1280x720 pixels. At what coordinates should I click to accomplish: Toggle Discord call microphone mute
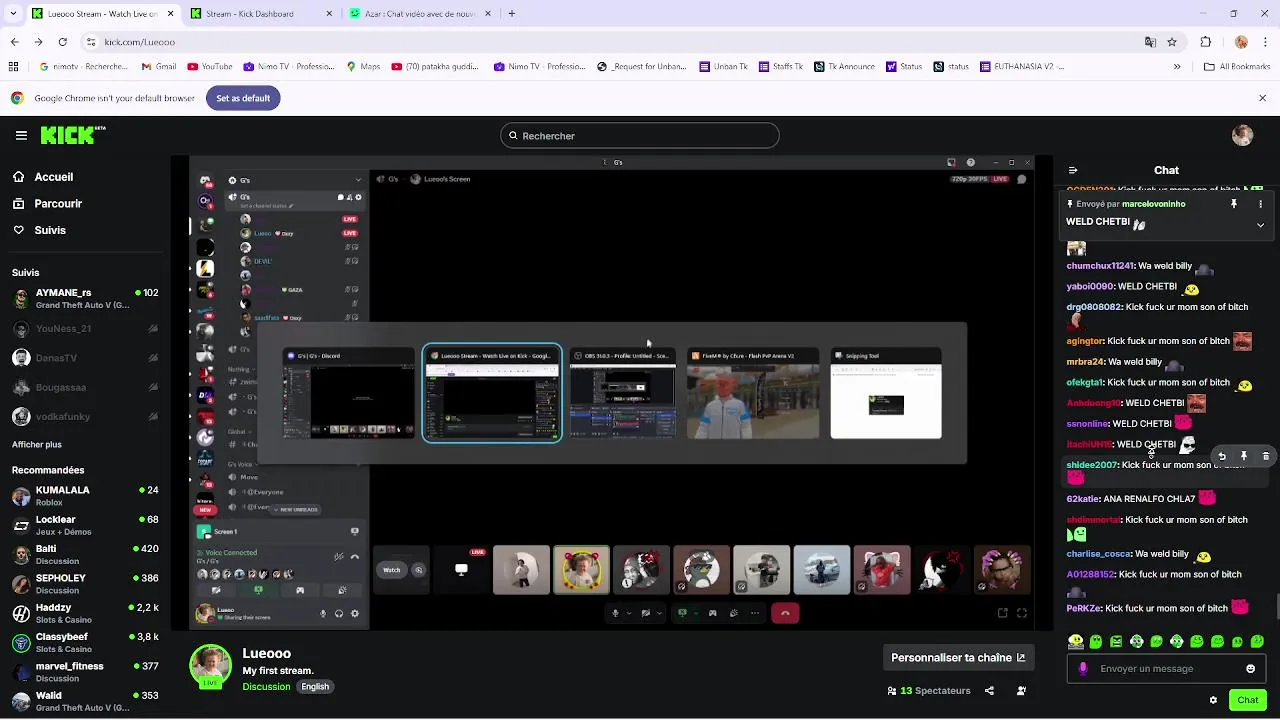tap(616, 613)
